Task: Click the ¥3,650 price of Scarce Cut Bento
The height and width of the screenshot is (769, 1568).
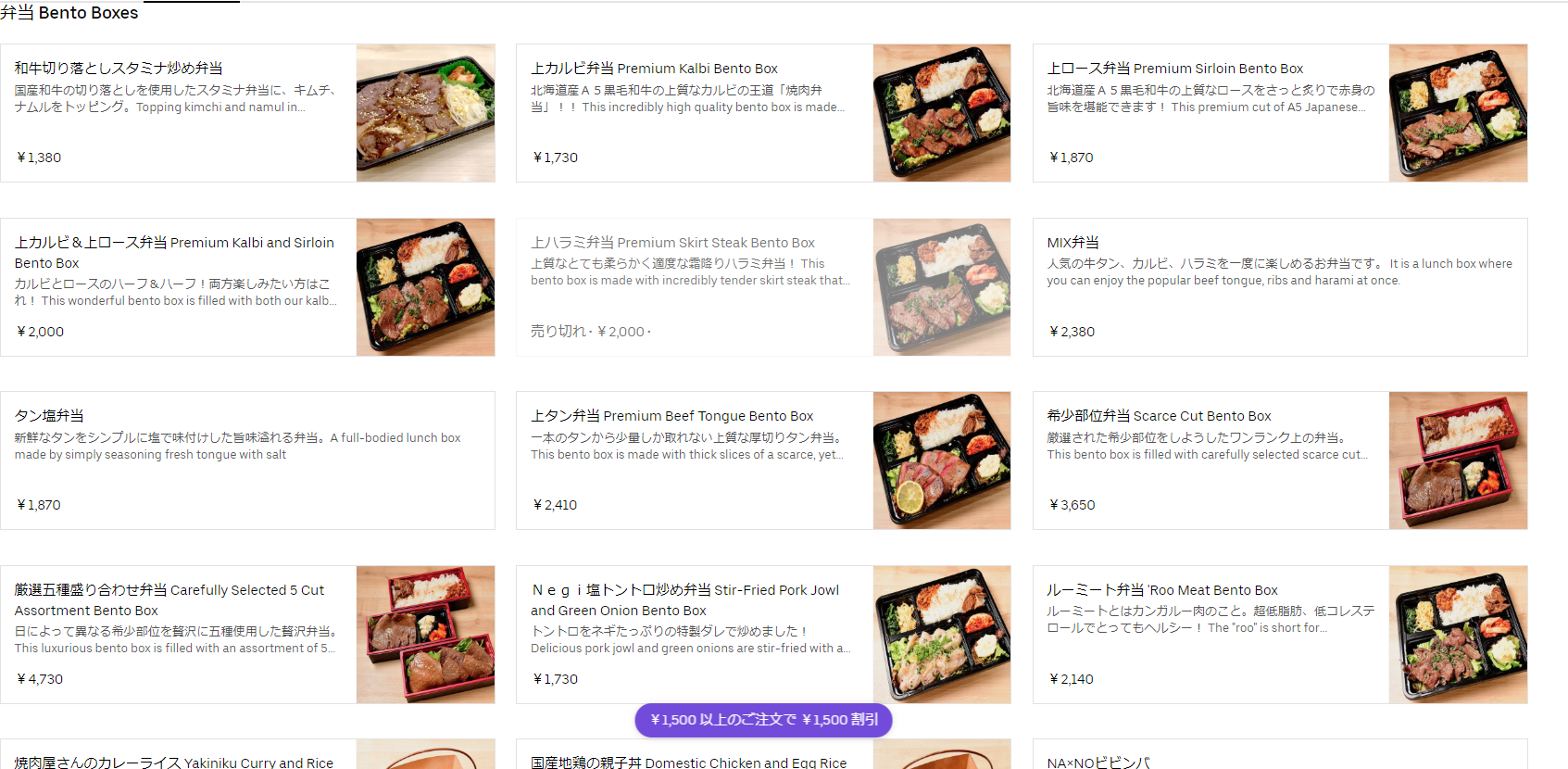Action: 1072,505
